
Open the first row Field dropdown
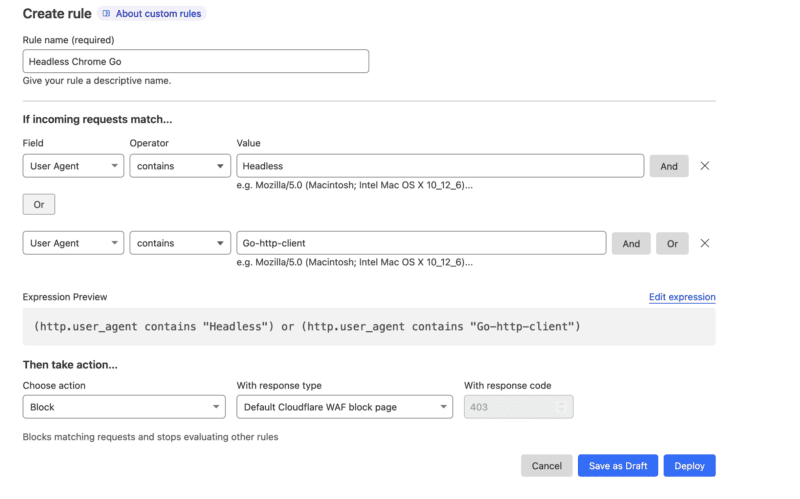[73, 166]
